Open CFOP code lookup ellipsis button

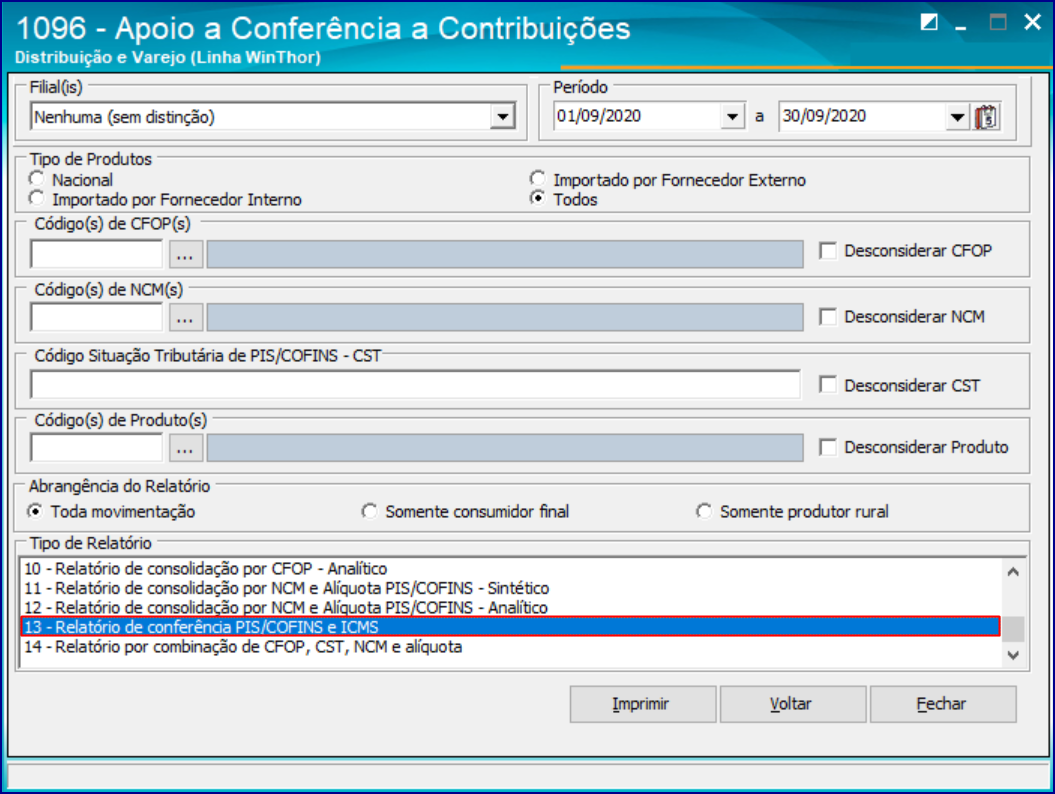coord(185,254)
